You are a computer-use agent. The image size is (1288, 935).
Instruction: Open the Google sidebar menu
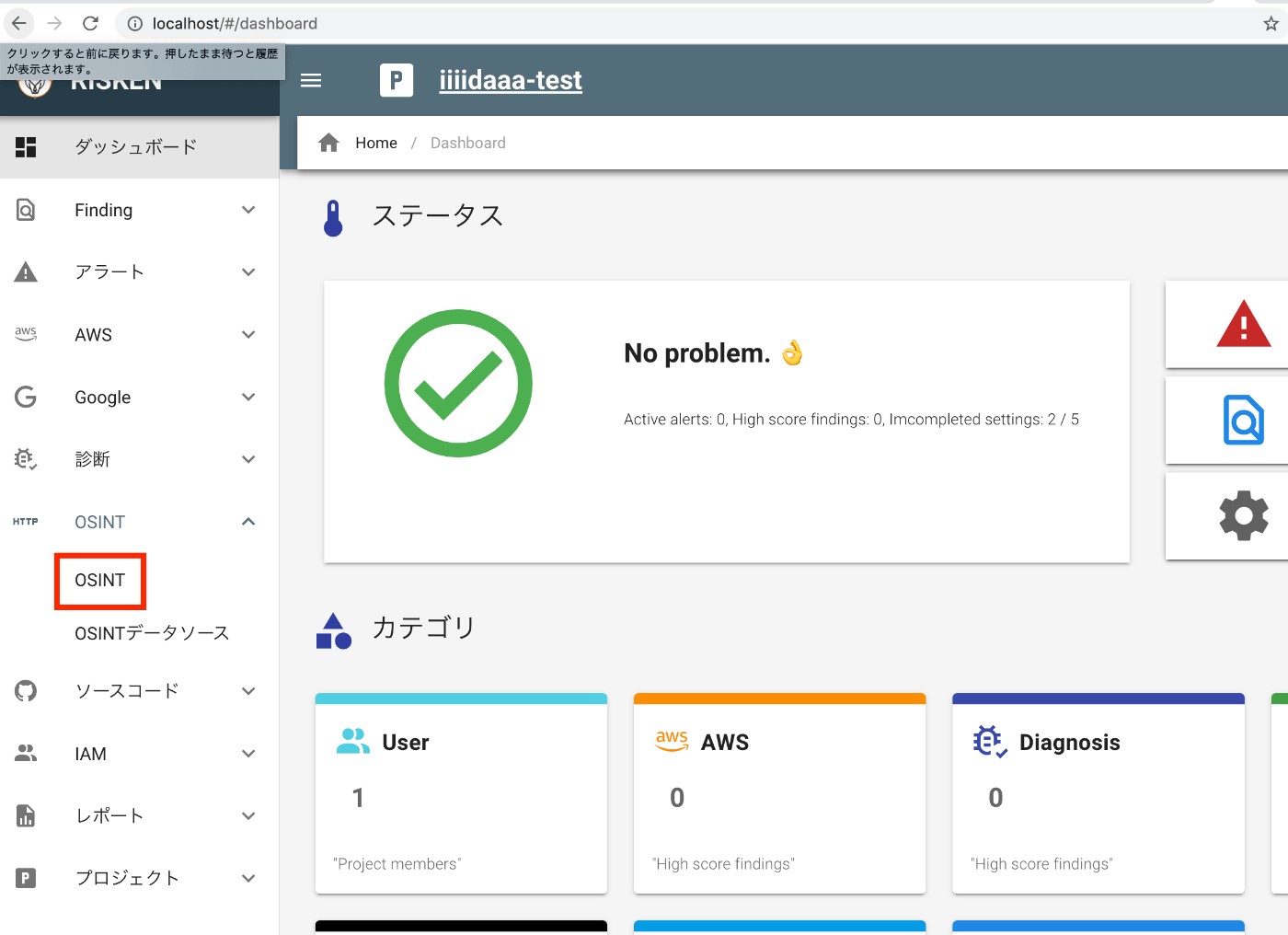click(x=140, y=398)
